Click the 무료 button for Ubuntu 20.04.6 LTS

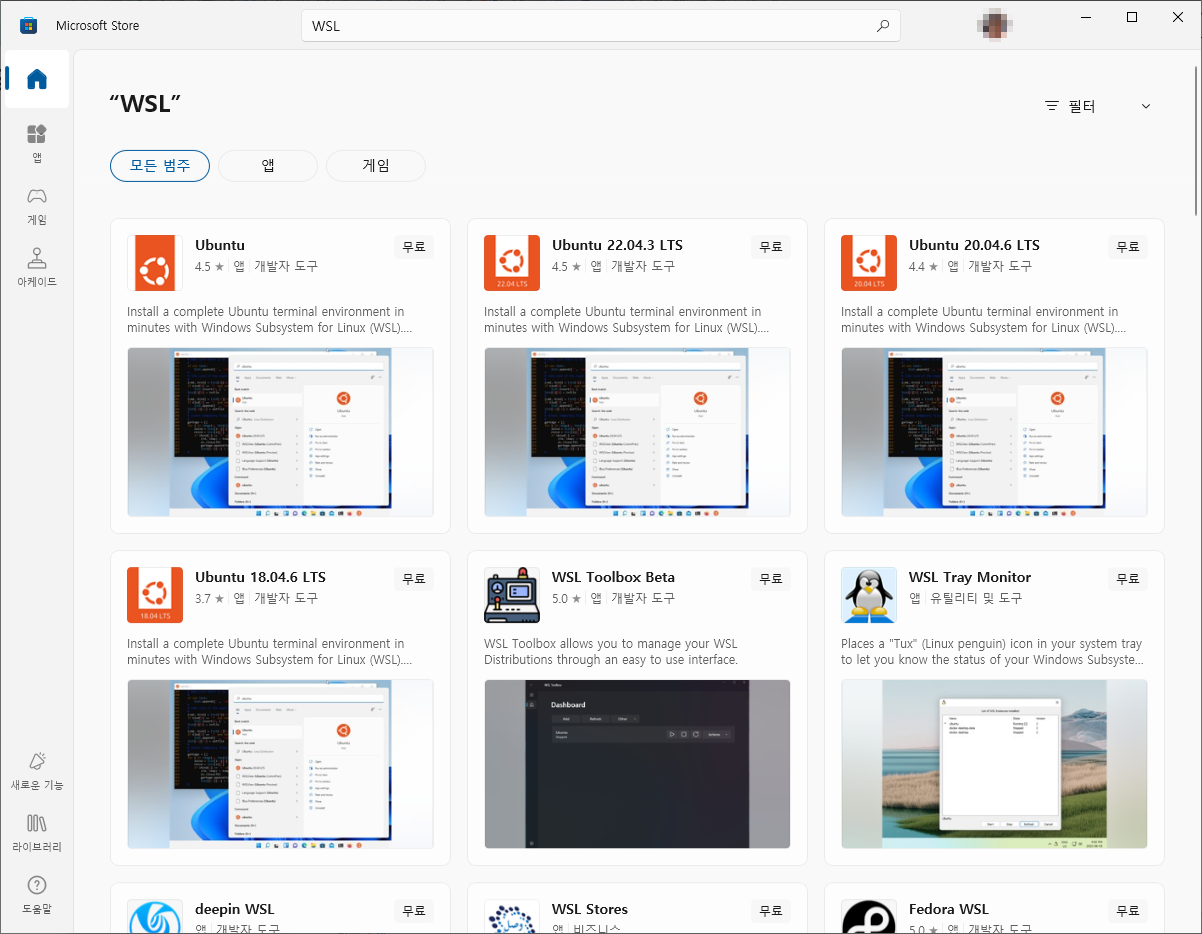pyautogui.click(x=1128, y=247)
